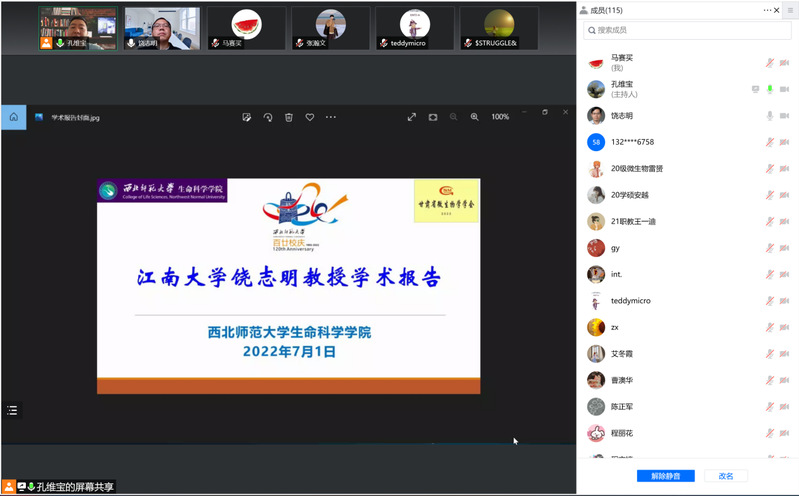This screenshot has width=799, height=496.
Task: Toggle the filmstrip list icon at bottom left
Action: [x=12, y=410]
